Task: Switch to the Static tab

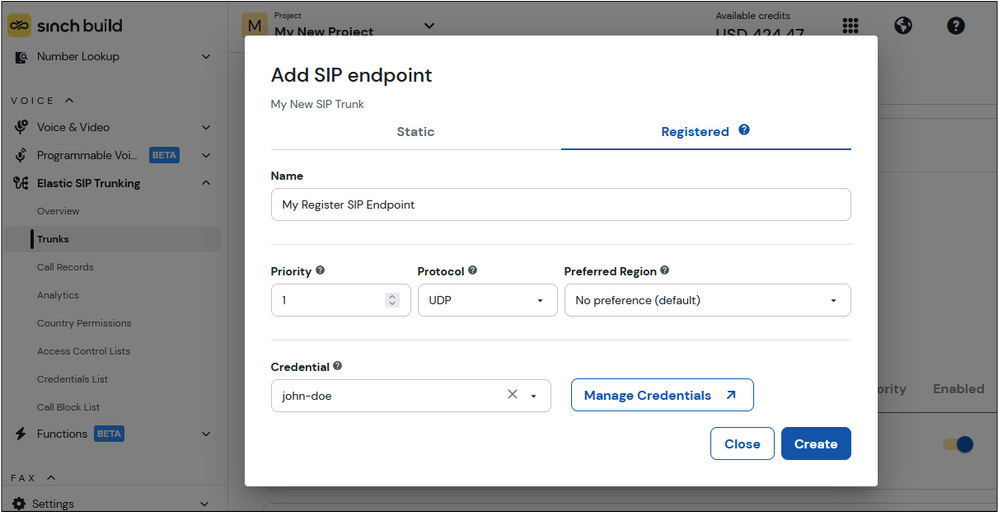Action: [416, 132]
